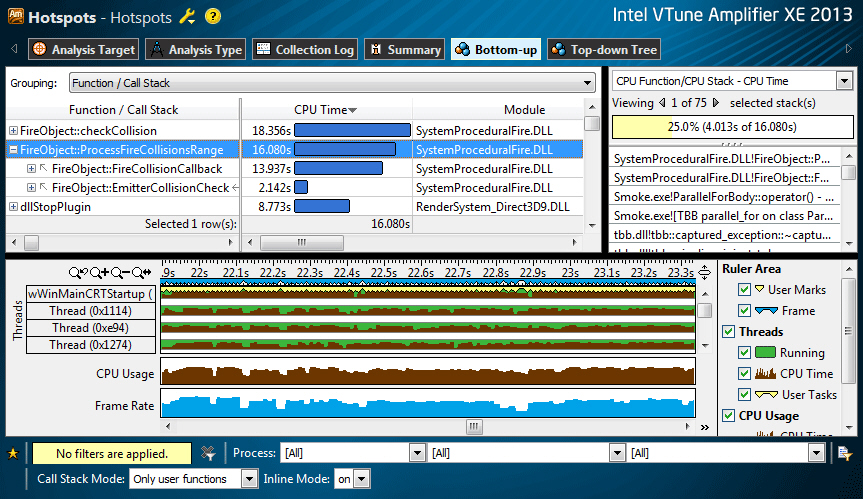Click the wrench configuration icon beside Hotspots title

[186, 18]
